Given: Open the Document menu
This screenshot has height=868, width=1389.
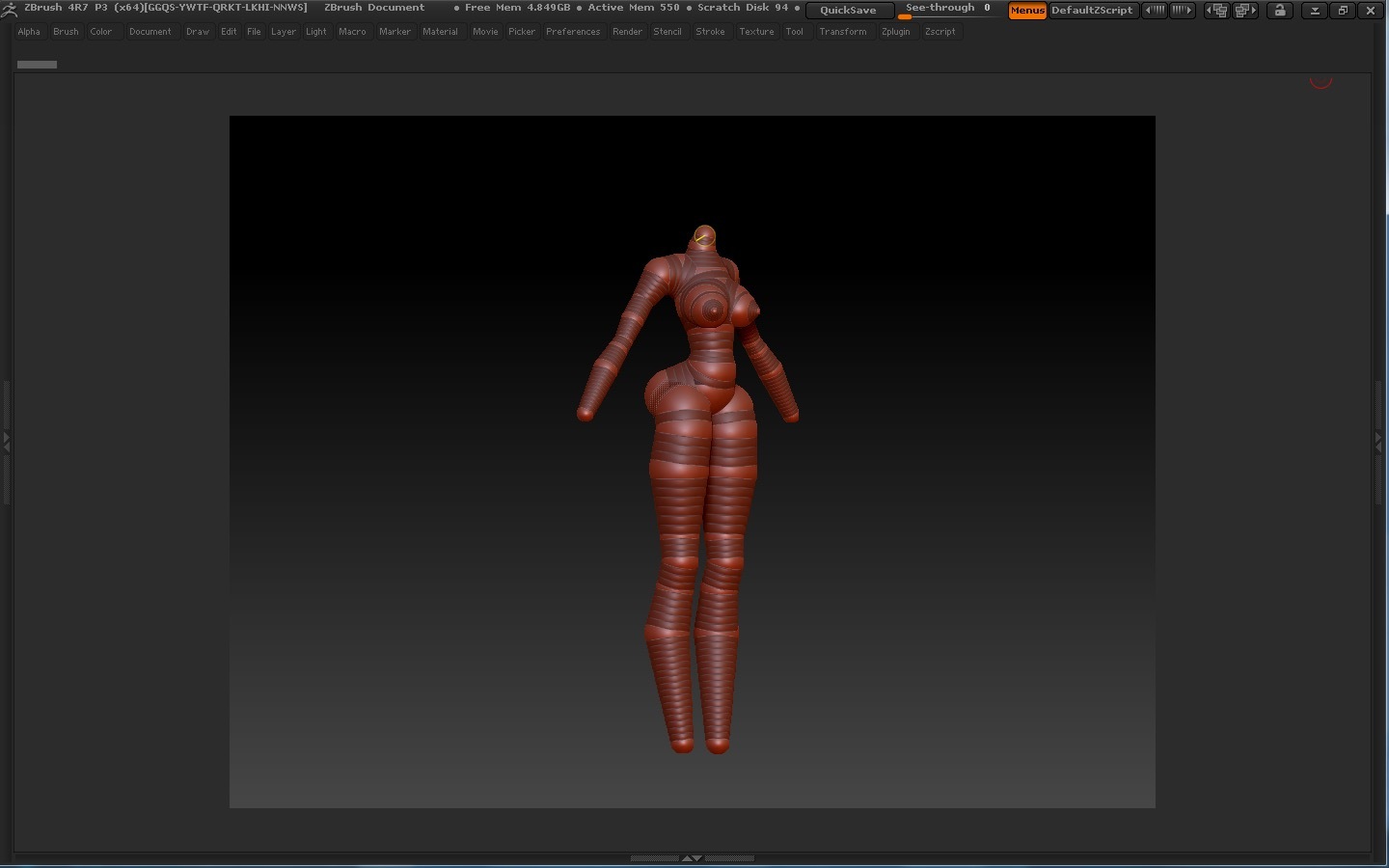Looking at the screenshot, I should 150,32.
